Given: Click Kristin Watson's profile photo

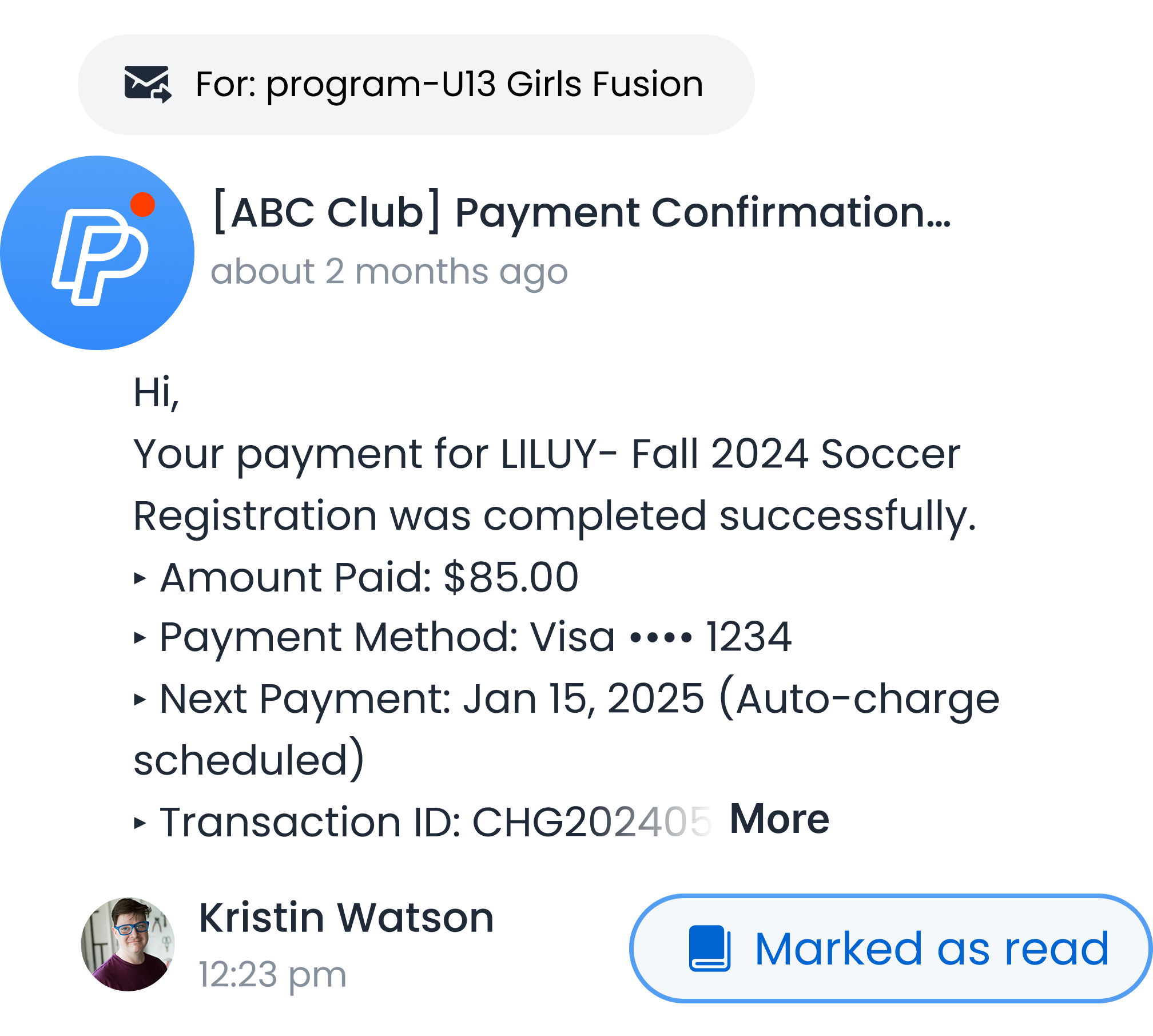Looking at the screenshot, I should point(128,944).
